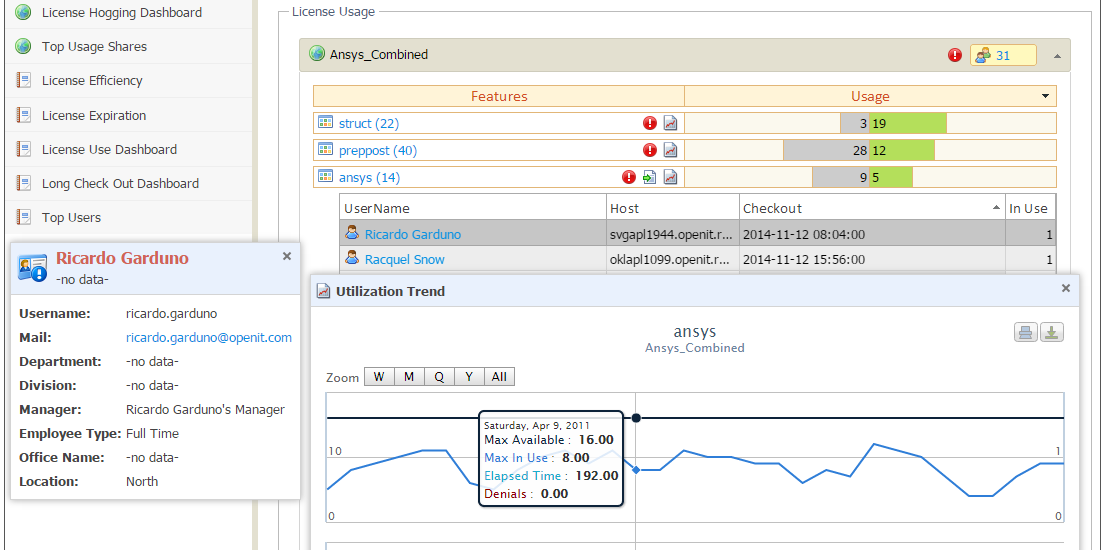Open the Usage column dropdown arrow
The width and height of the screenshot is (1105, 550).
click(x=1045, y=97)
